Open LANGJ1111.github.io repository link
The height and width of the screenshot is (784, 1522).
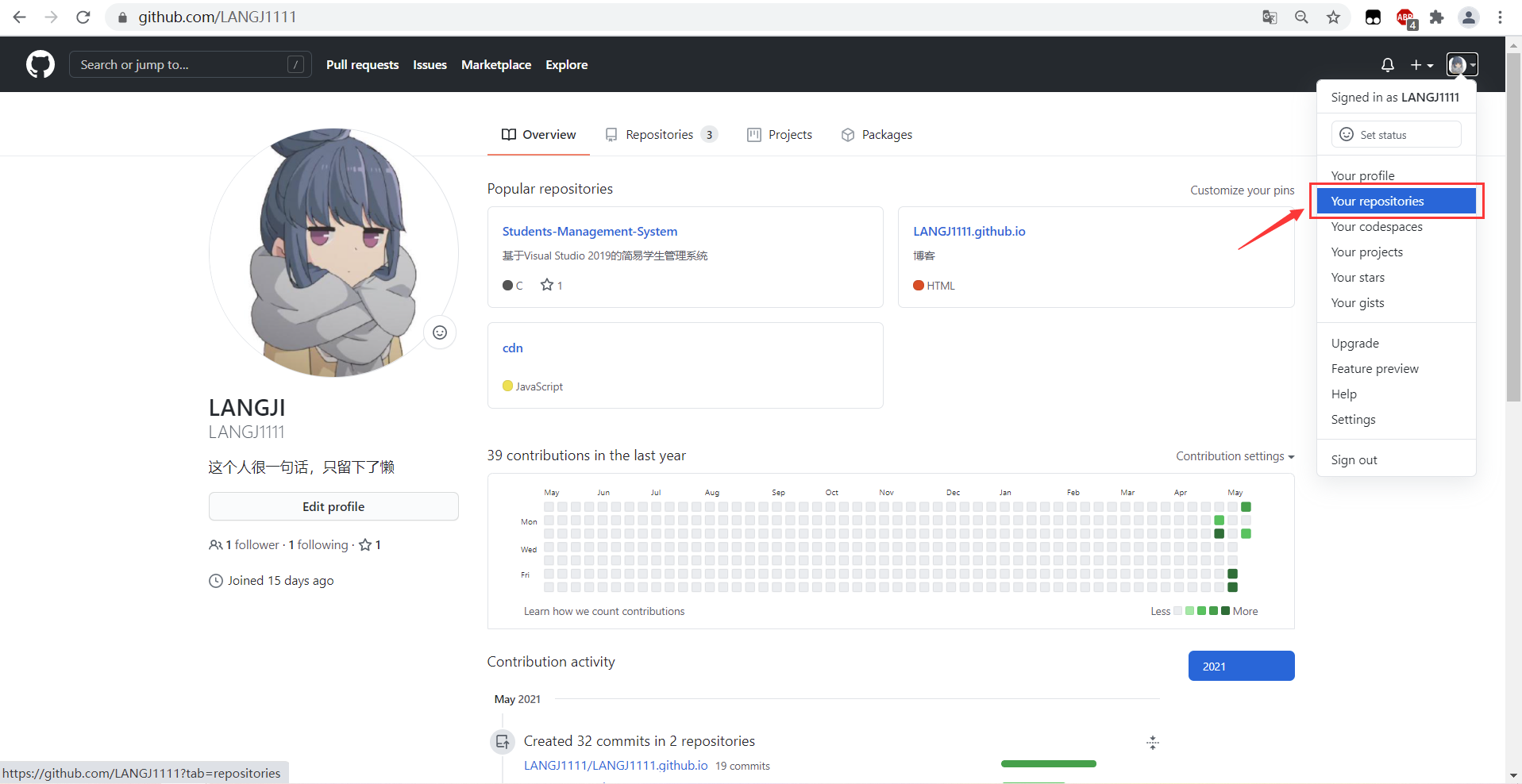coord(969,231)
